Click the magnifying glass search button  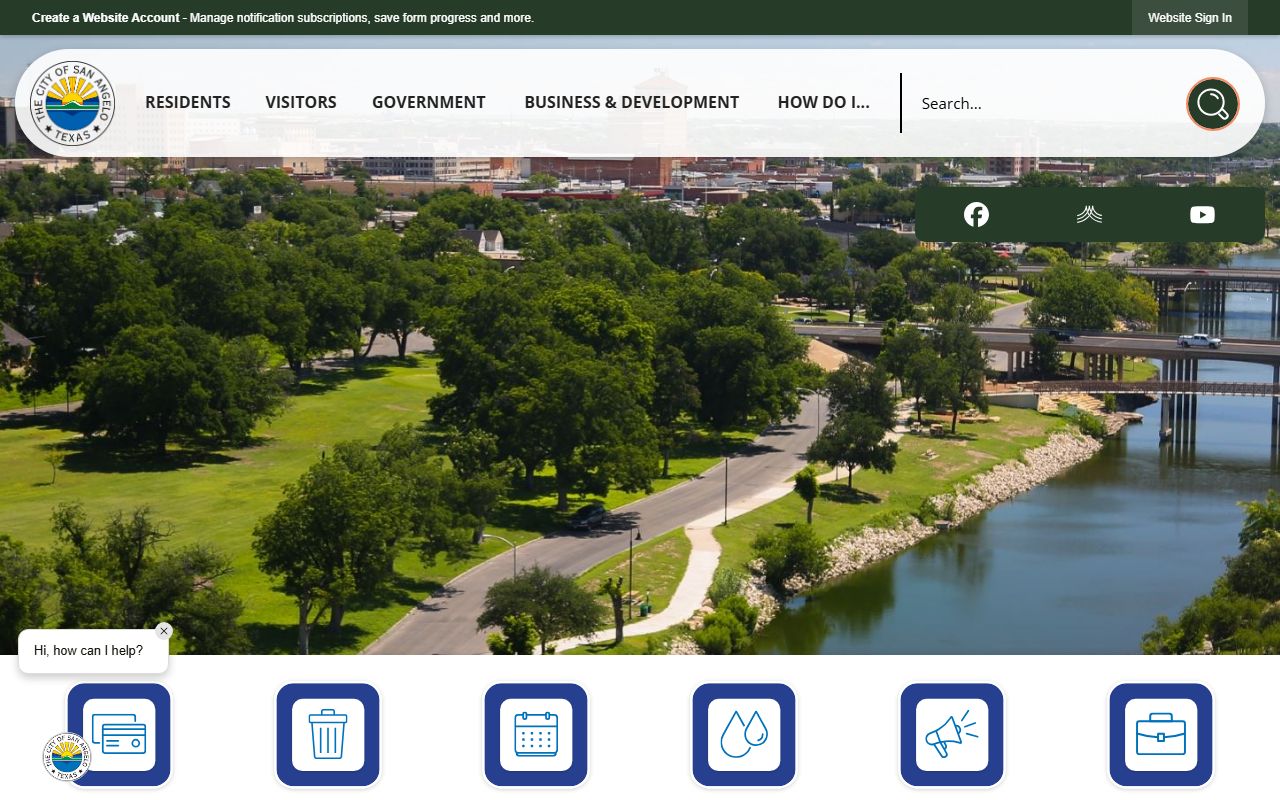[x=1212, y=103]
